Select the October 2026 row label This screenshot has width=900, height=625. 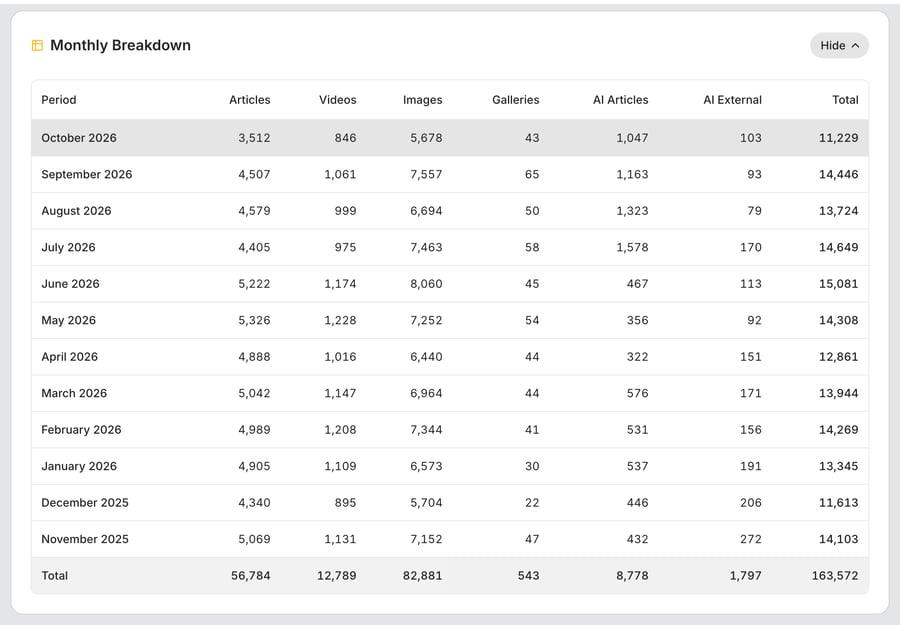tap(79, 138)
